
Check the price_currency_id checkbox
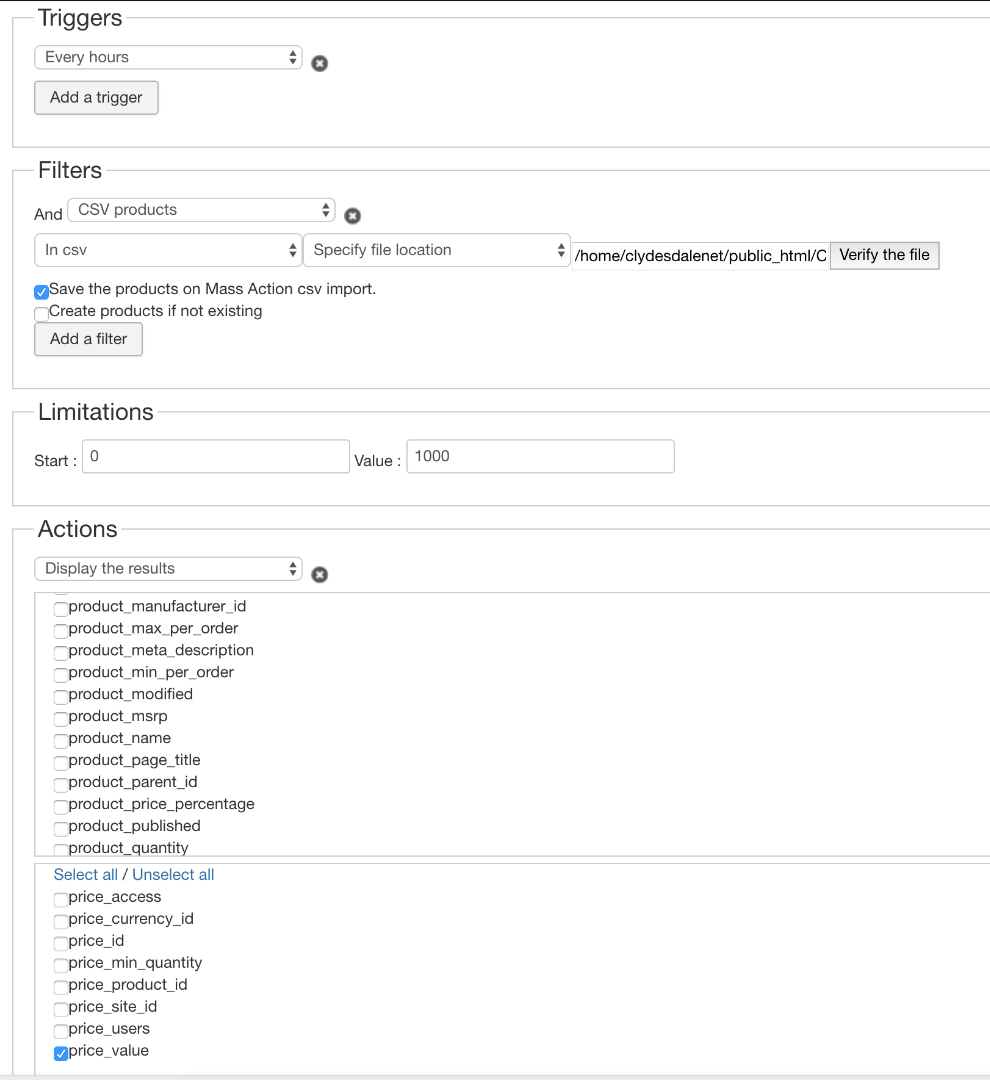point(61,921)
